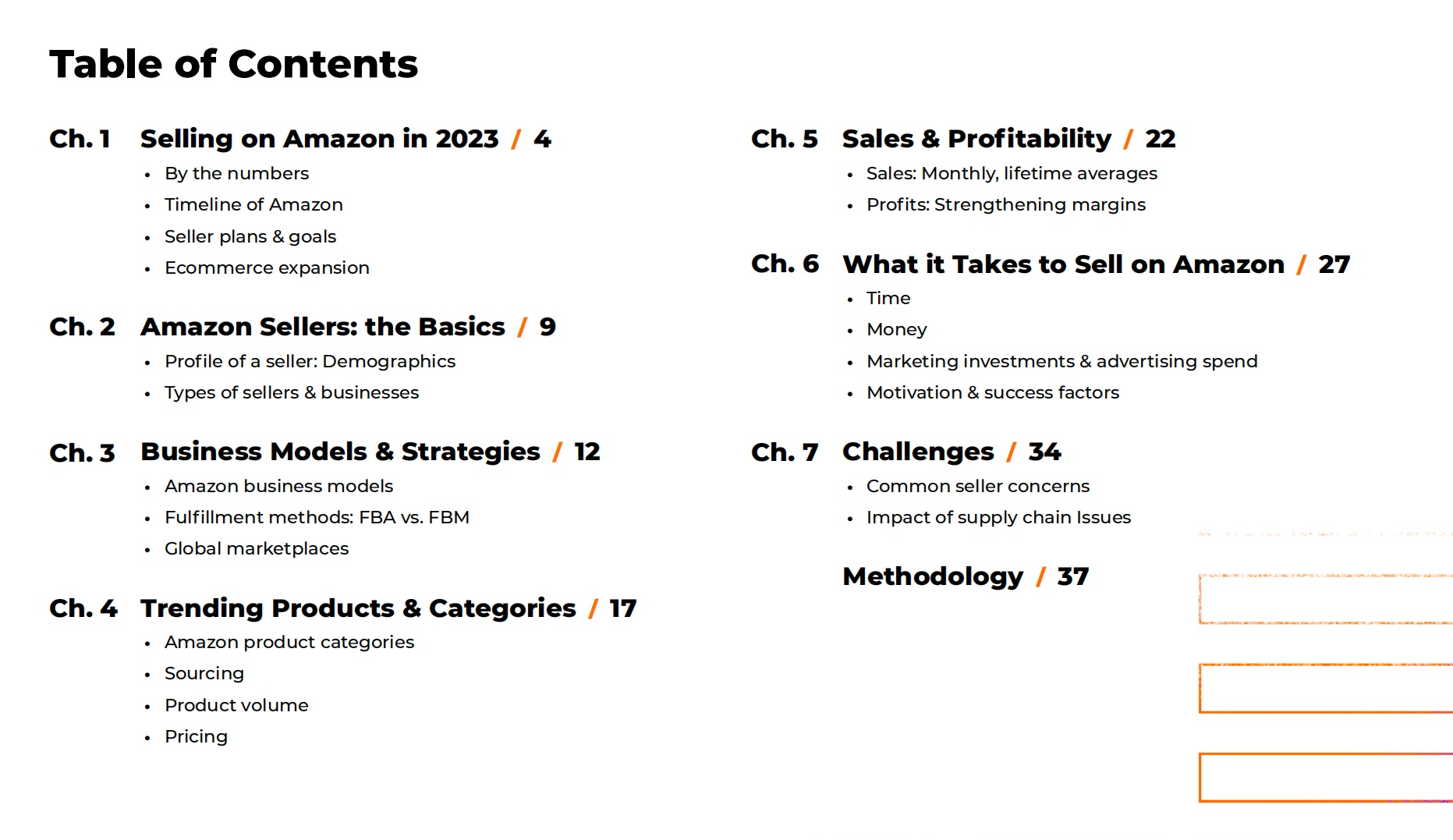Open chapter 'Selling on Amazon in 2023'
Screen dimensions: 1453x840
pos(319,139)
